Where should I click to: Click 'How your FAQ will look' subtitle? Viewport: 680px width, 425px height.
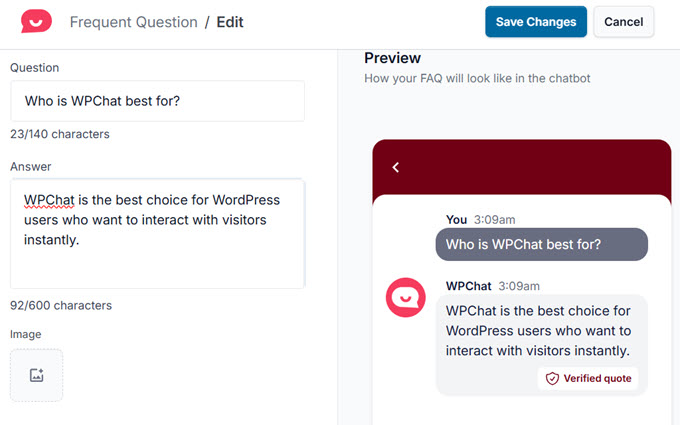(477, 78)
